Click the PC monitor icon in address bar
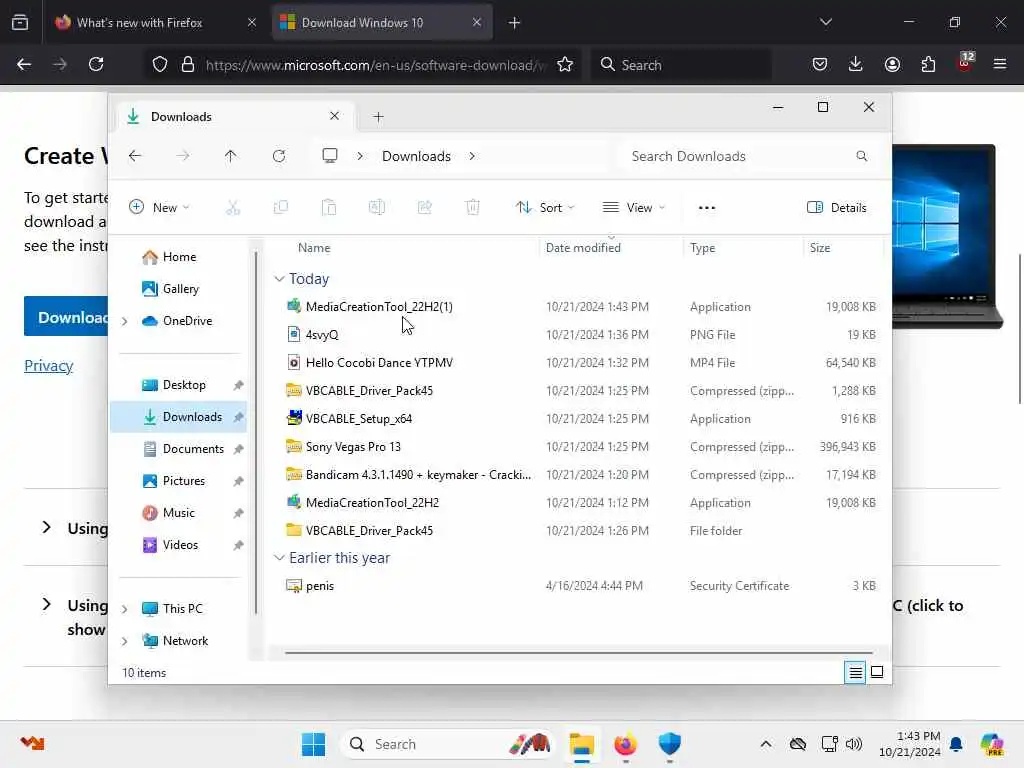Viewport: 1024px width, 768px height. (330, 155)
